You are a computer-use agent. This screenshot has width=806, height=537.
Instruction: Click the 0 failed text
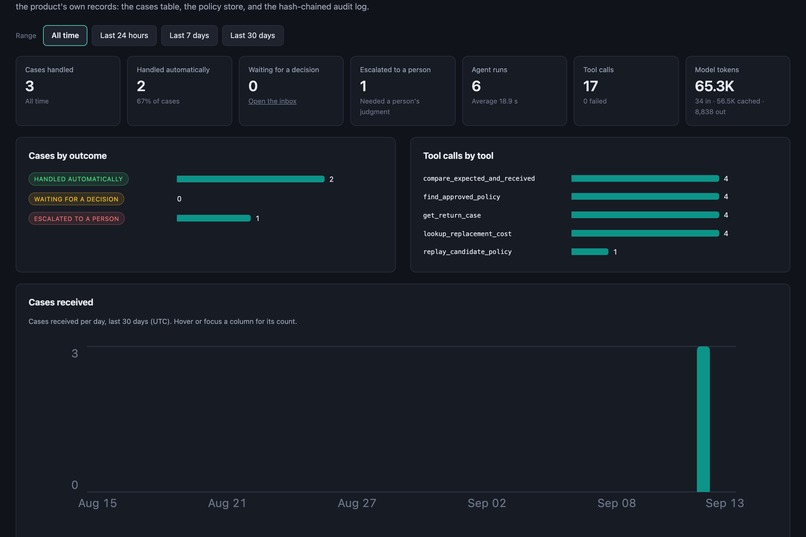595,101
